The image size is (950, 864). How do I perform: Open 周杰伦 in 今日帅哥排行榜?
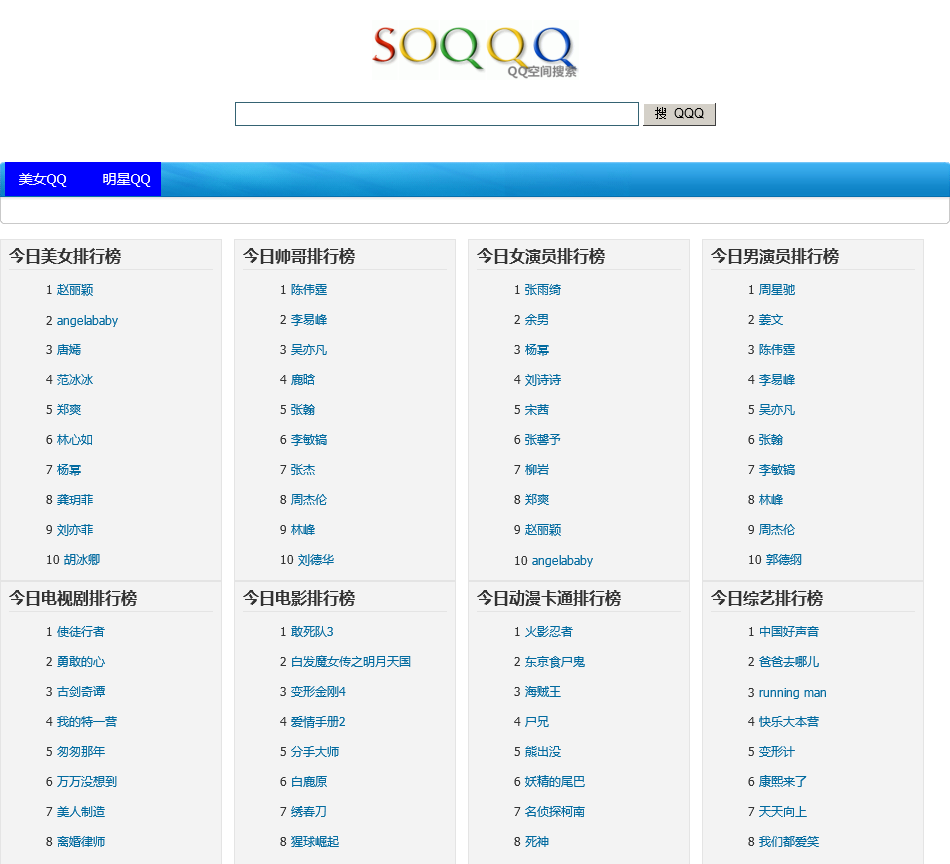[x=308, y=500]
